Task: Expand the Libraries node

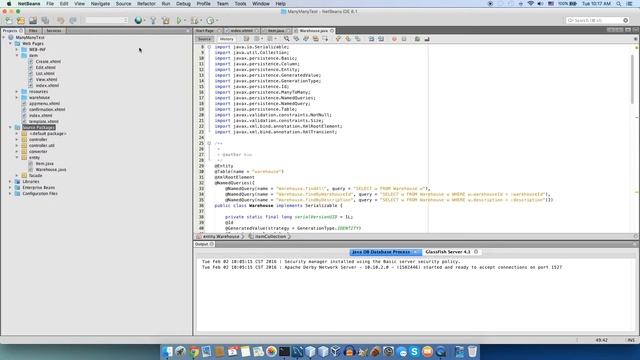Action: (x=11, y=182)
